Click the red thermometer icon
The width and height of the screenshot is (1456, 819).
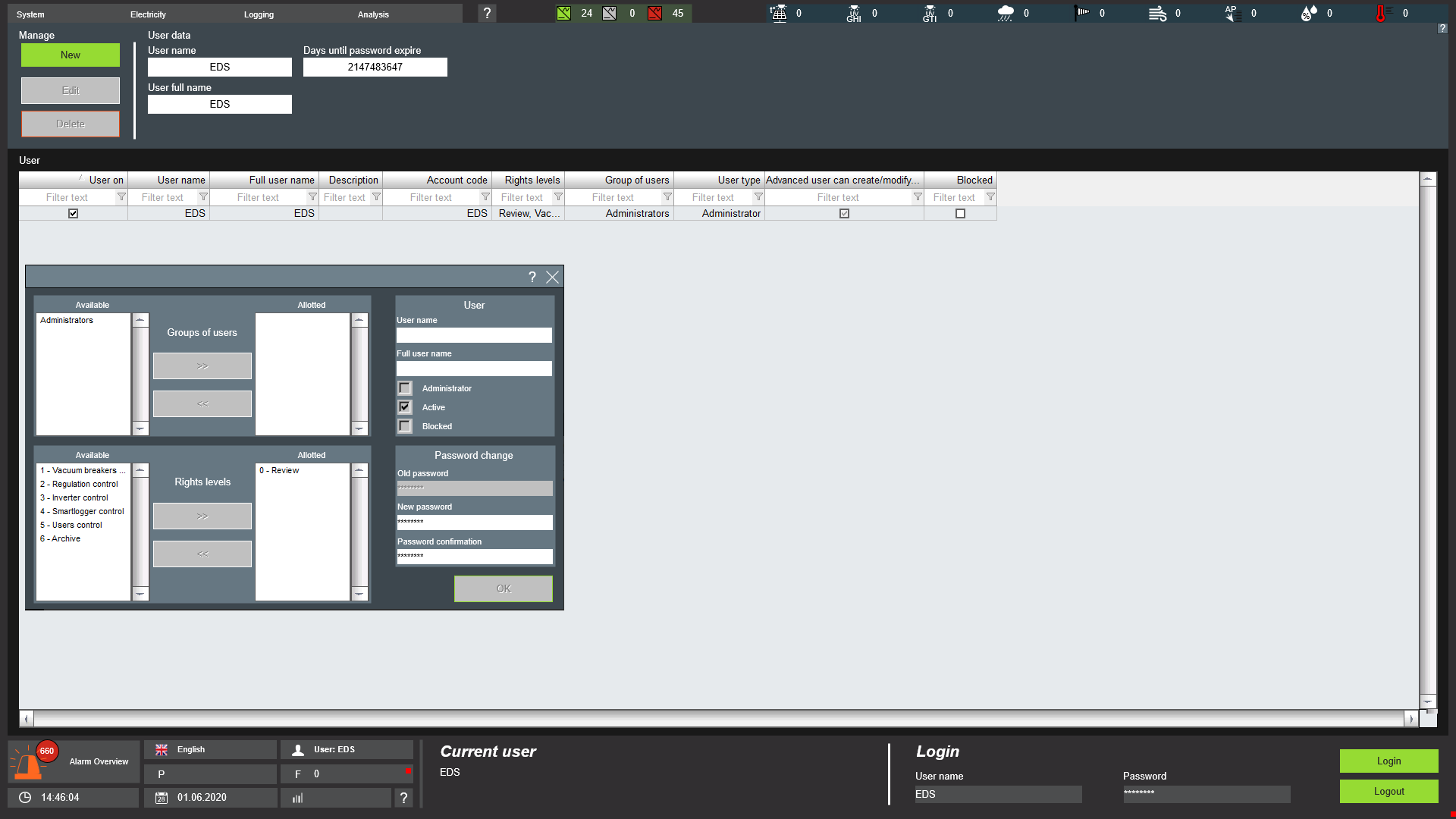coord(1381,13)
